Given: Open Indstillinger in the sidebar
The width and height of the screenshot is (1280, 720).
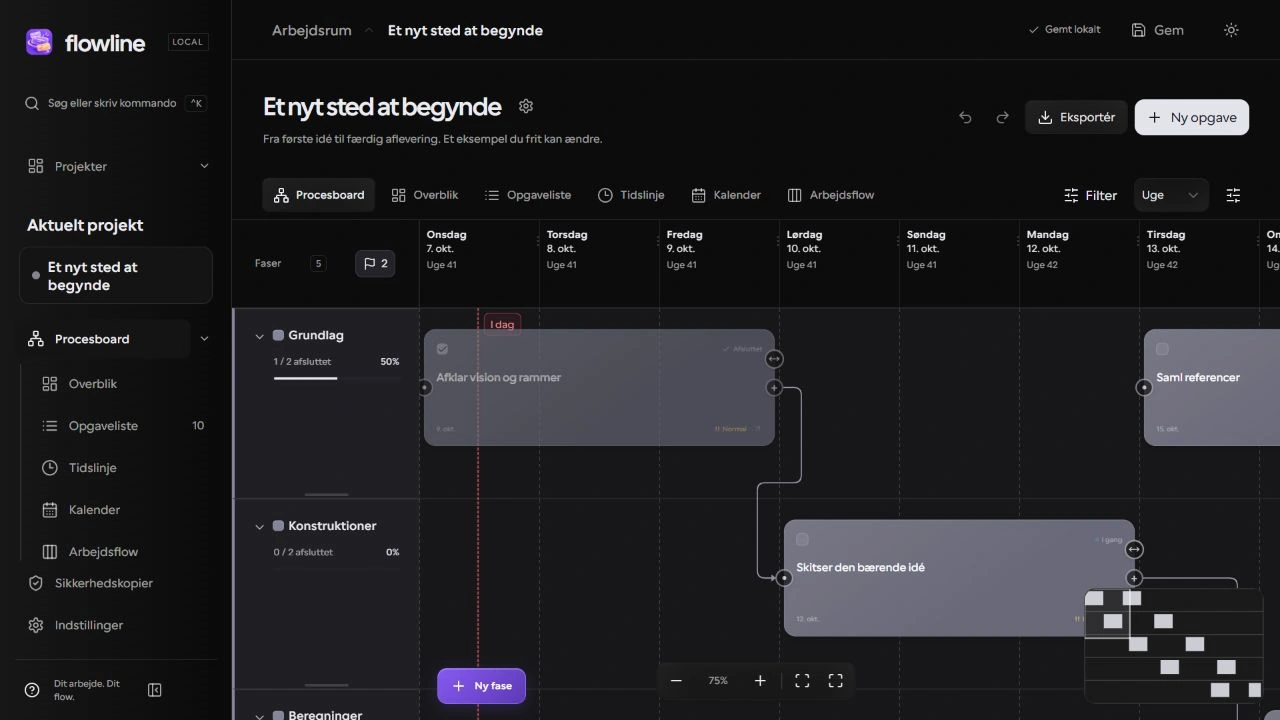Looking at the screenshot, I should [x=89, y=625].
